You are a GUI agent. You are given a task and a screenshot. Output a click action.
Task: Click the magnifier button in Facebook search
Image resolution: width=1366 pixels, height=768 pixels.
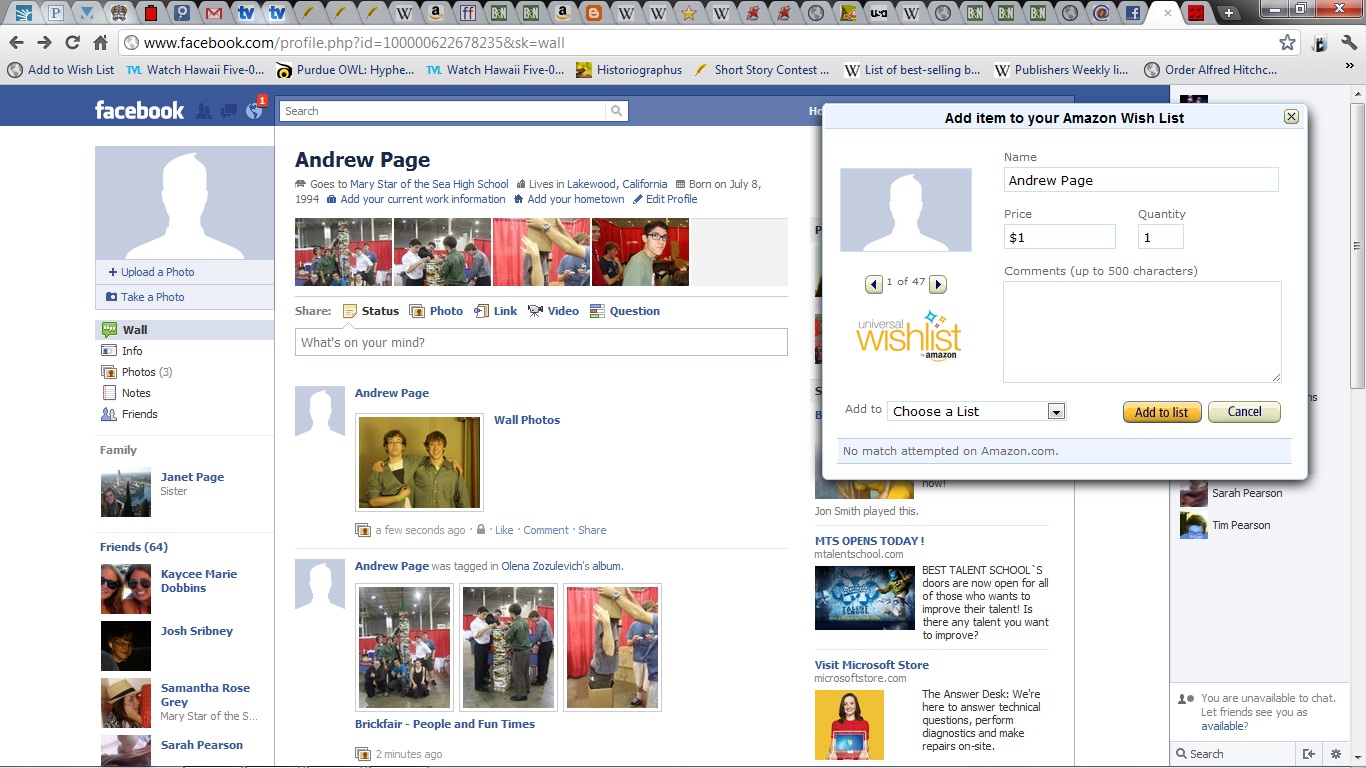point(617,111)
